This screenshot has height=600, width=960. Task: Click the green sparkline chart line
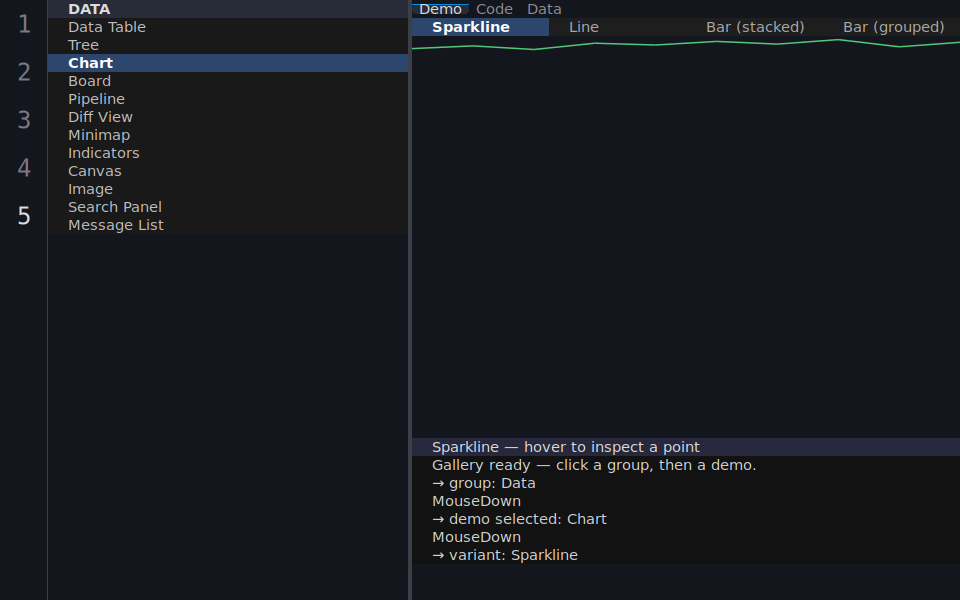point(686,44)
